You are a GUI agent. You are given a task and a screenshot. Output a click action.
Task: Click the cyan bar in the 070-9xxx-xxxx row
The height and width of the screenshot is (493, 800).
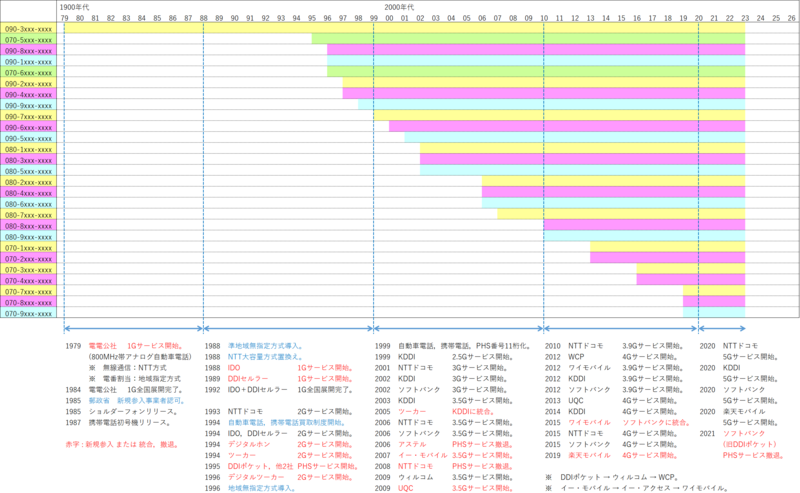(x=714, y=314)
